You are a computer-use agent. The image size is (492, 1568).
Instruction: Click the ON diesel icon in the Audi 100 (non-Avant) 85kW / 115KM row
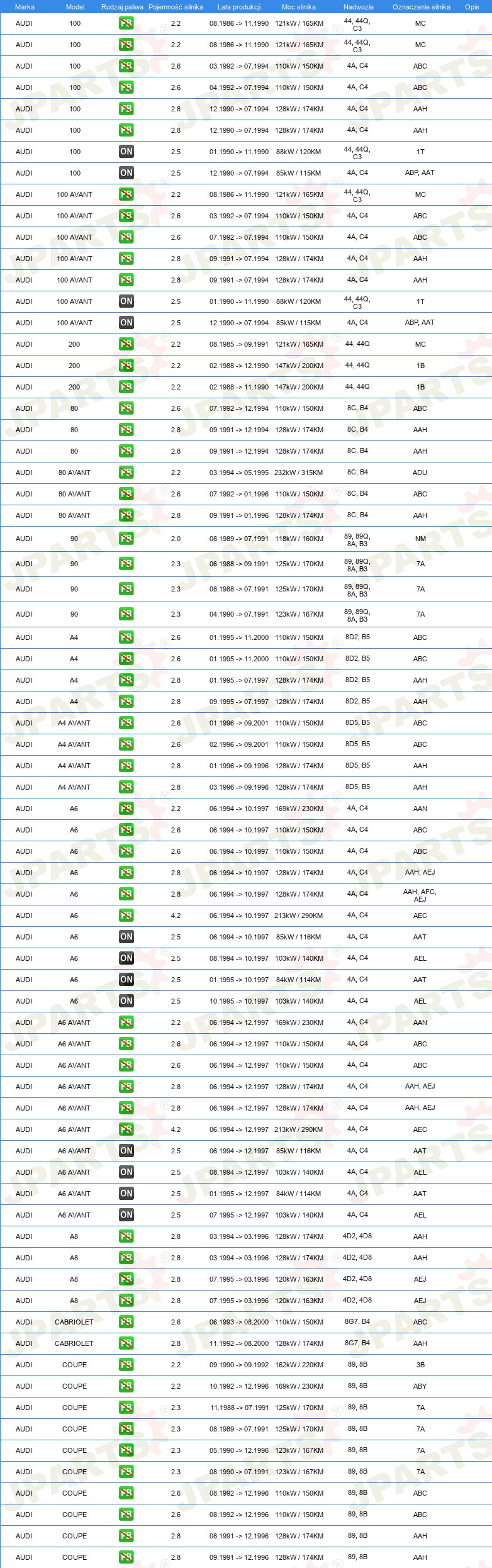pyautogui.click(x=126, y=173)
